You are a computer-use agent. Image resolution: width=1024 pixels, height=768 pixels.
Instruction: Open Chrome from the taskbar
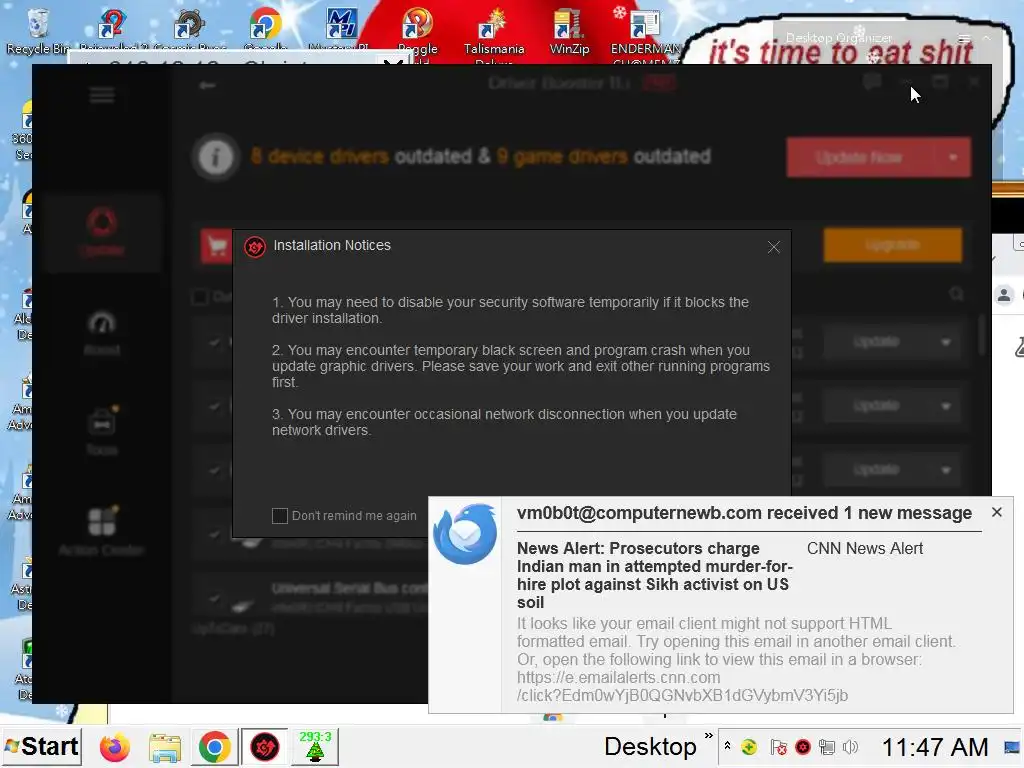point(214,747)
